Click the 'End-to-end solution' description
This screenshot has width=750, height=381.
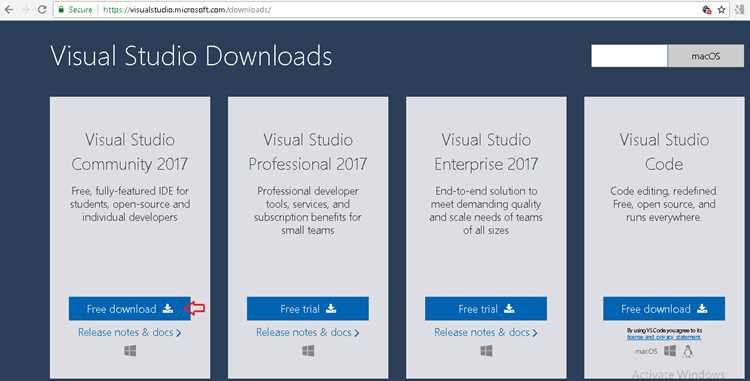[486, 210]
